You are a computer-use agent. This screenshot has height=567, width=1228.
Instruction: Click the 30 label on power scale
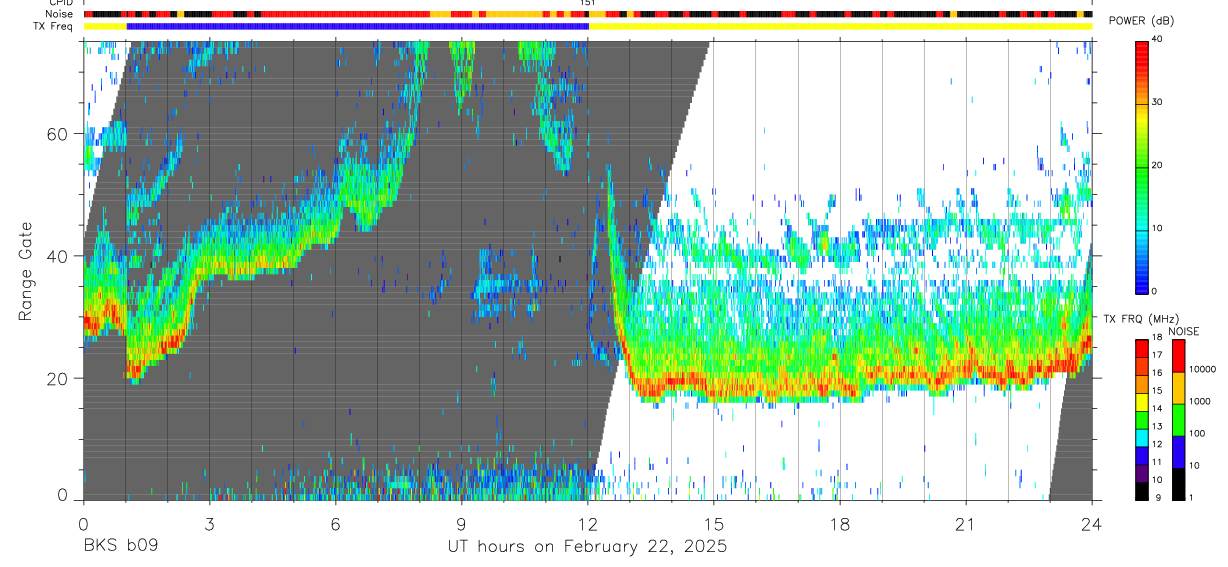1158,102
